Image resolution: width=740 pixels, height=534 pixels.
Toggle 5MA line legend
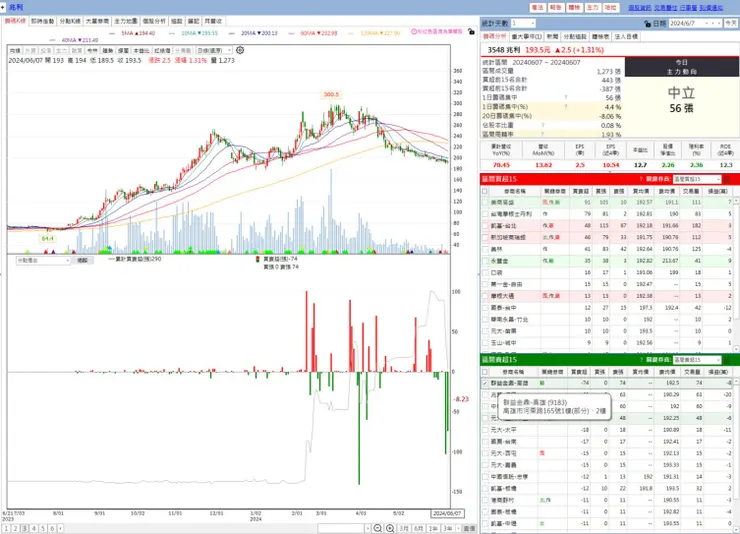[x=132, y=33]
